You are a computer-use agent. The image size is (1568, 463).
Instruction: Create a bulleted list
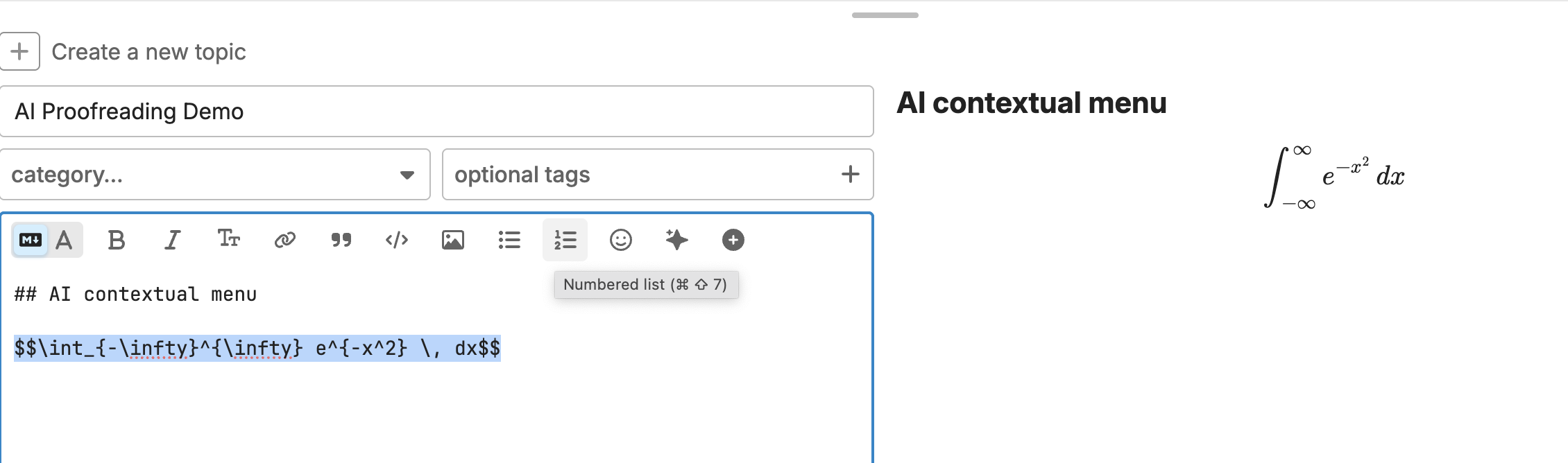click(x=509, y=240)
